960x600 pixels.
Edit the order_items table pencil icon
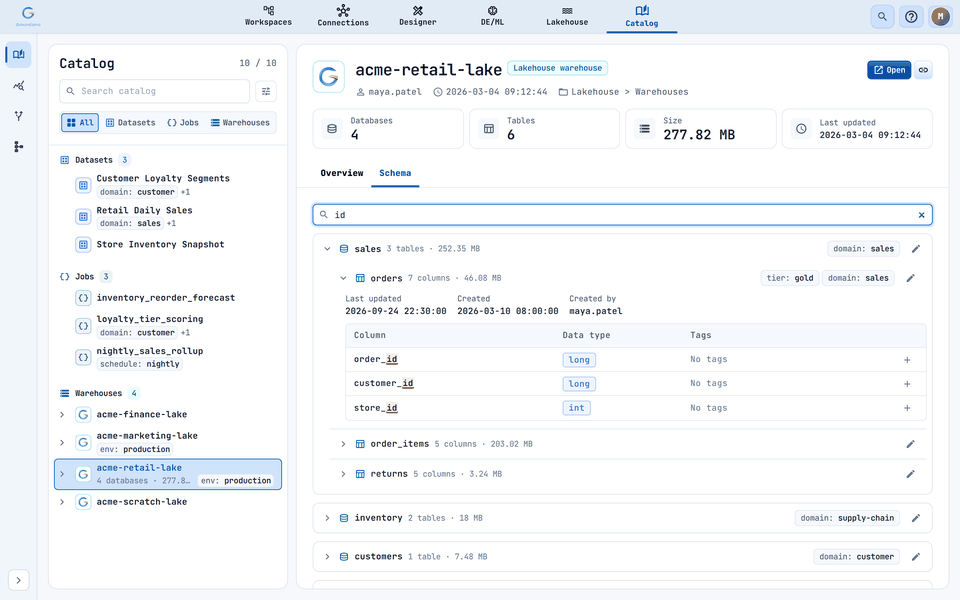(910, 444)
